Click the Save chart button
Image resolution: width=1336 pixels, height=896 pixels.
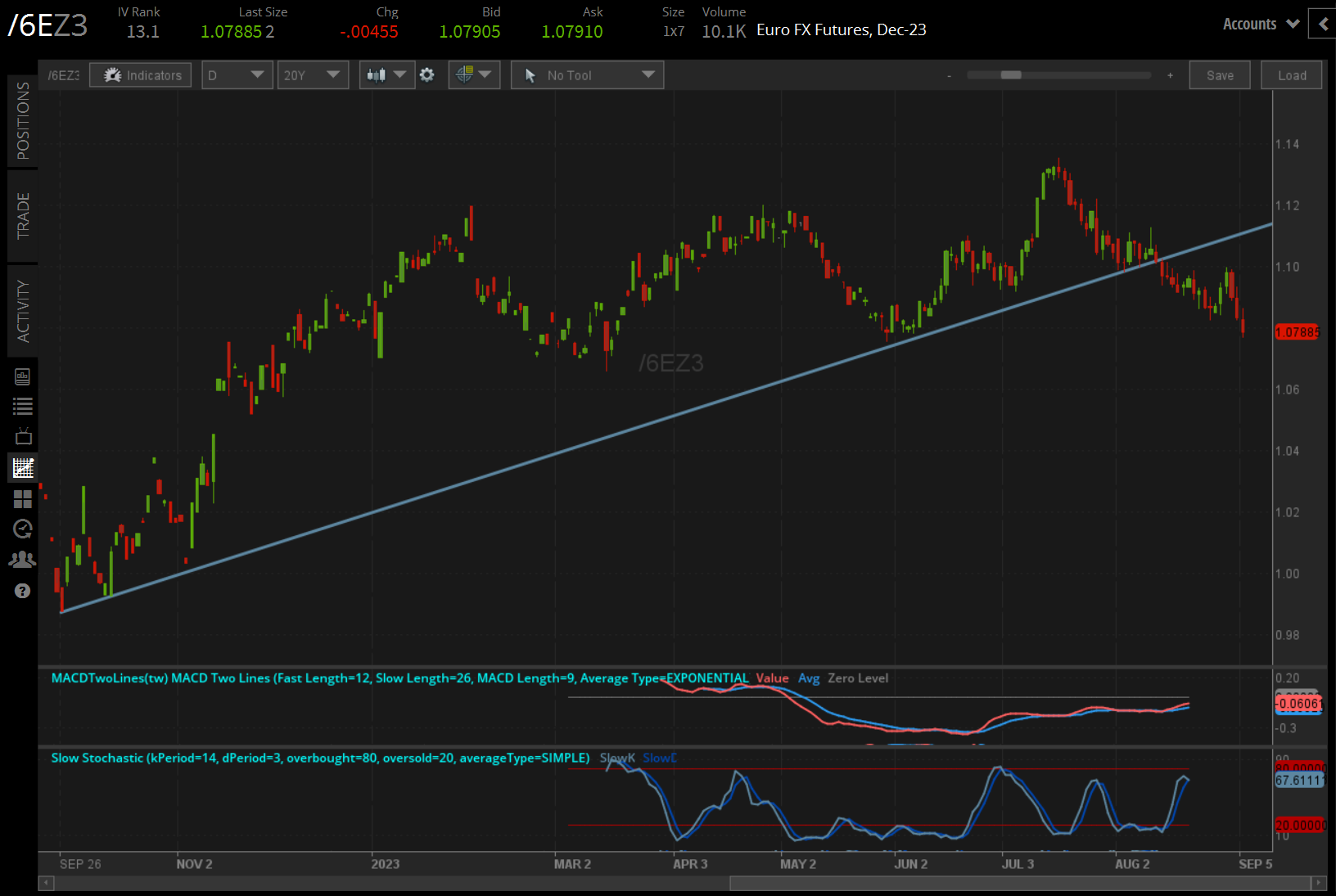1219,75
